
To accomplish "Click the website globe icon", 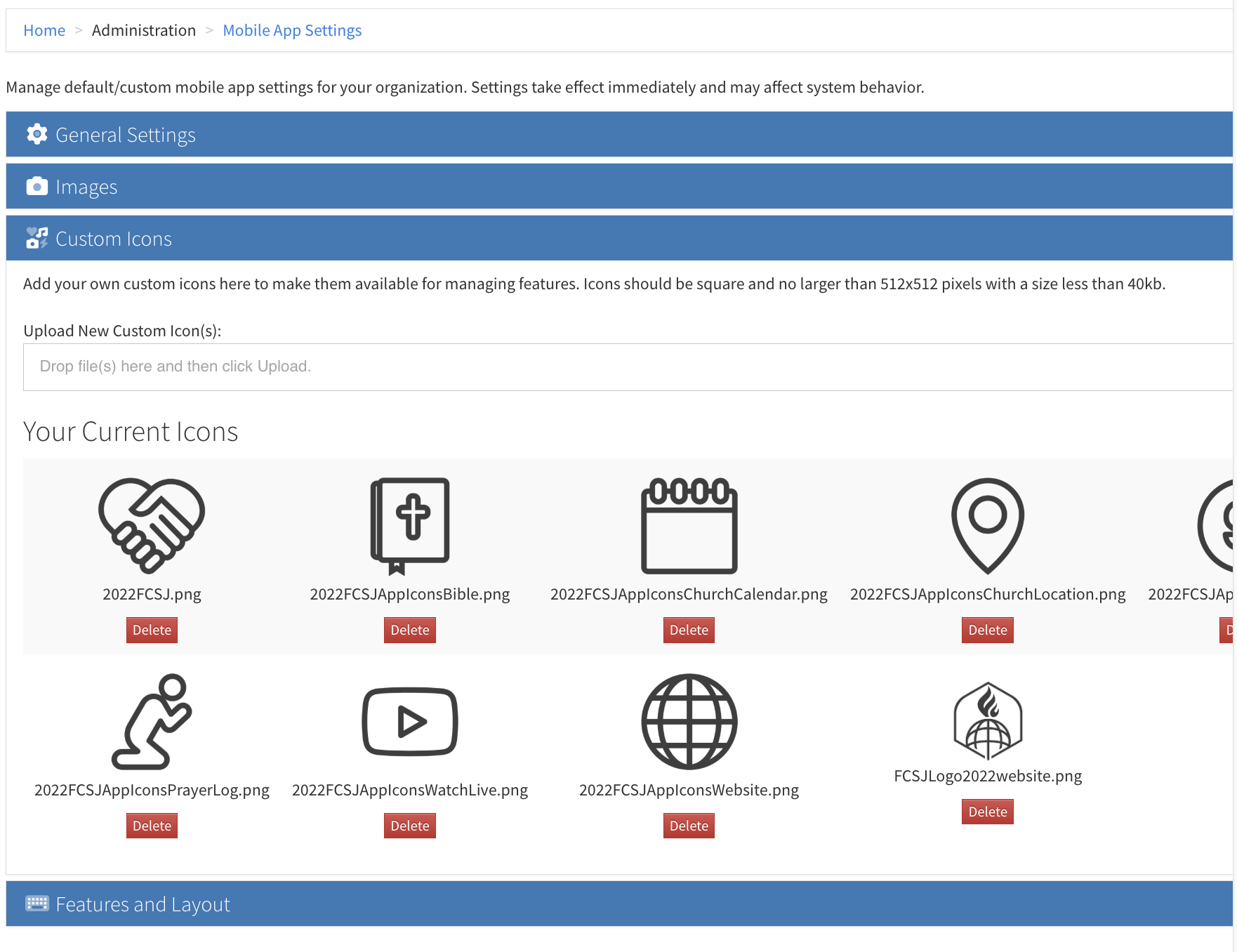I will (689, 722).
